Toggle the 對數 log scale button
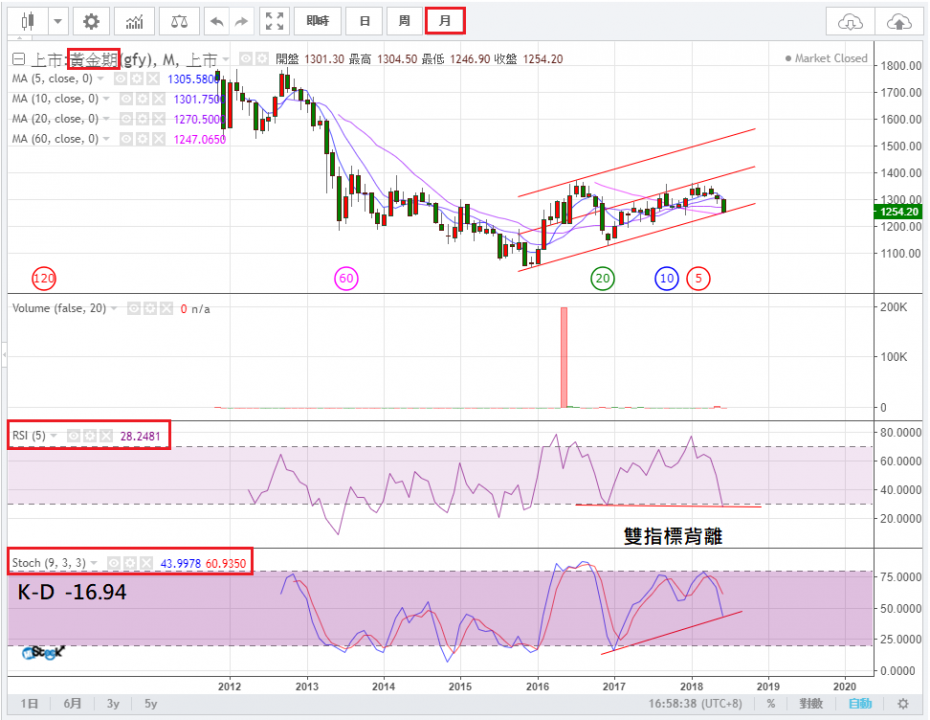Viewport: 930px width, 720px height. point(811,704)
